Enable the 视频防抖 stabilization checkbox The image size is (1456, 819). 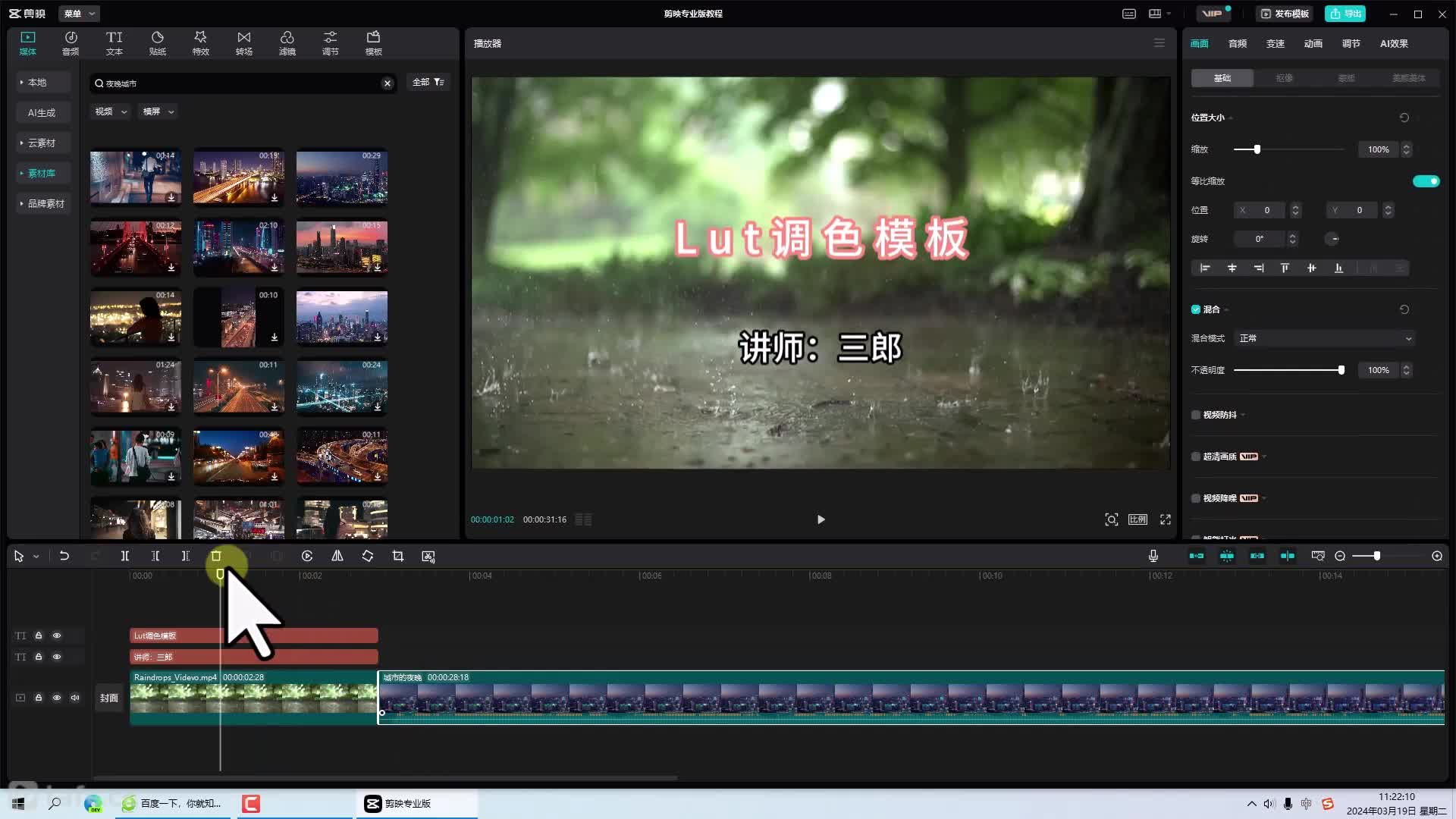coord(1196,415)
